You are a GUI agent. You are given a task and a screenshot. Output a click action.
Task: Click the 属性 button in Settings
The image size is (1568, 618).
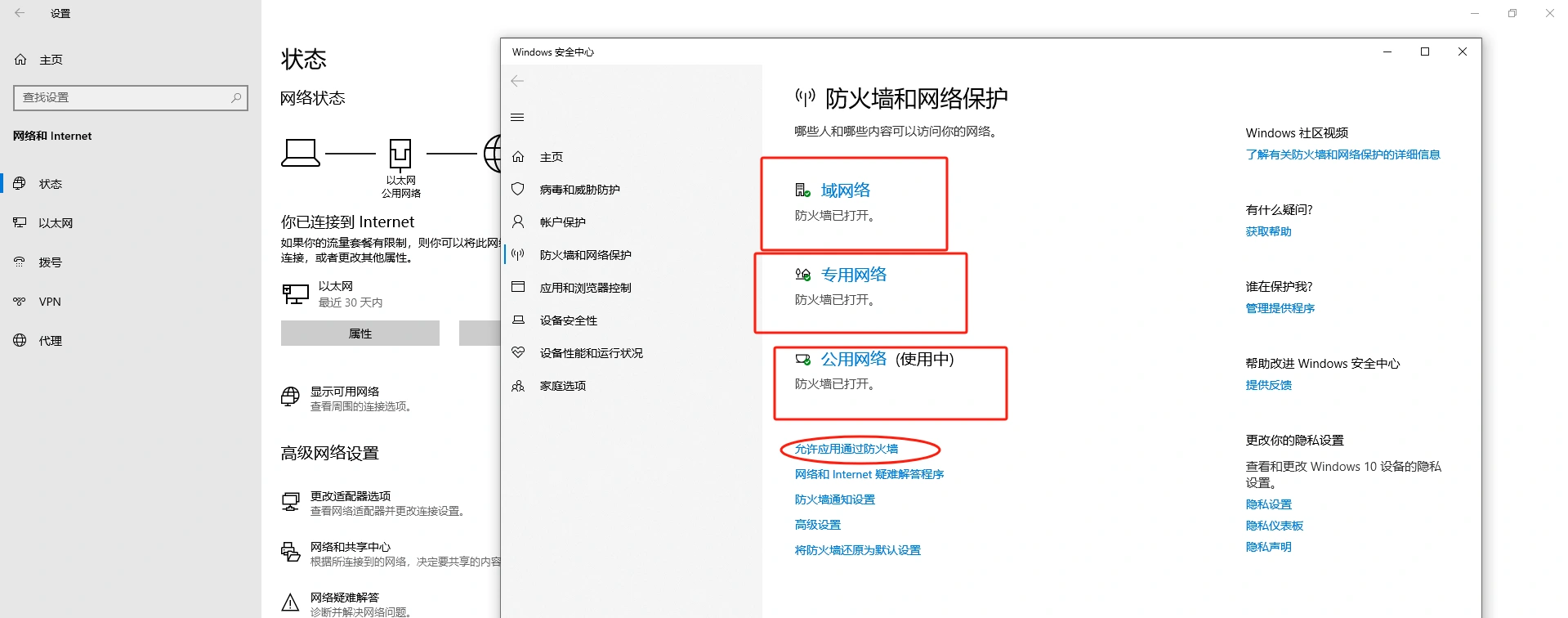[360, 334]
